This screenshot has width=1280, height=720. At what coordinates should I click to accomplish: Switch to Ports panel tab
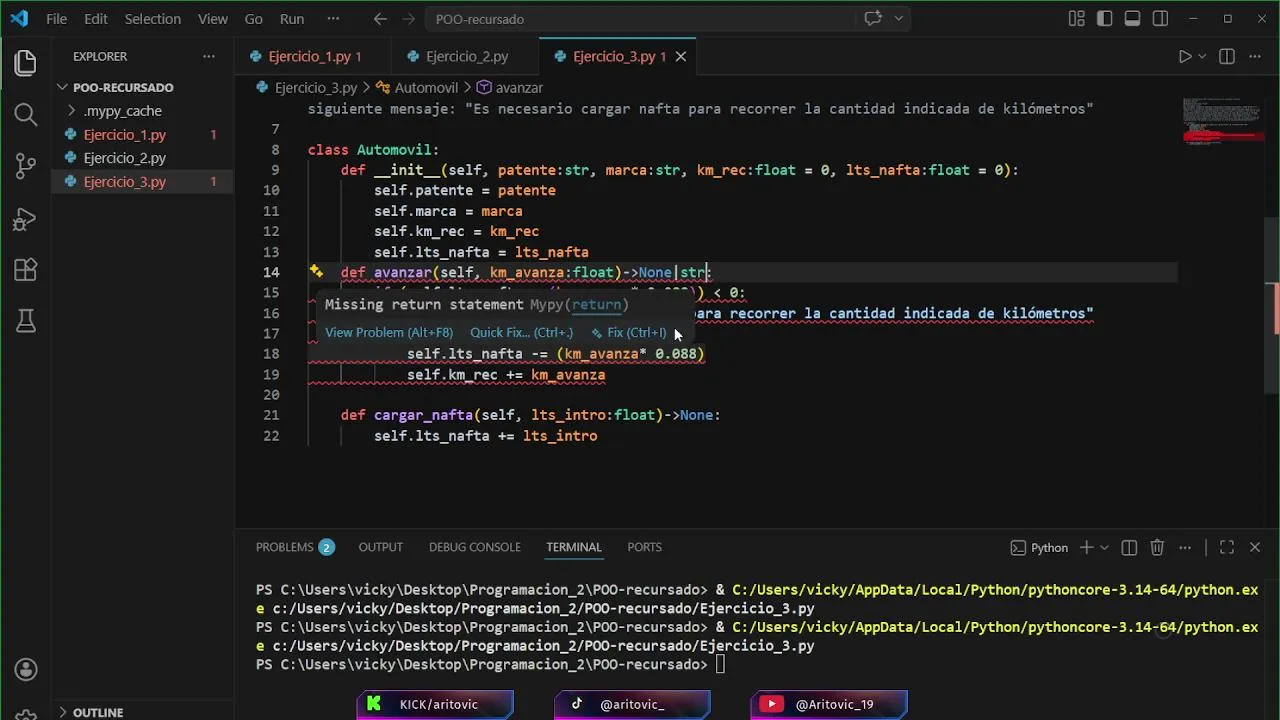click(644, 547)
